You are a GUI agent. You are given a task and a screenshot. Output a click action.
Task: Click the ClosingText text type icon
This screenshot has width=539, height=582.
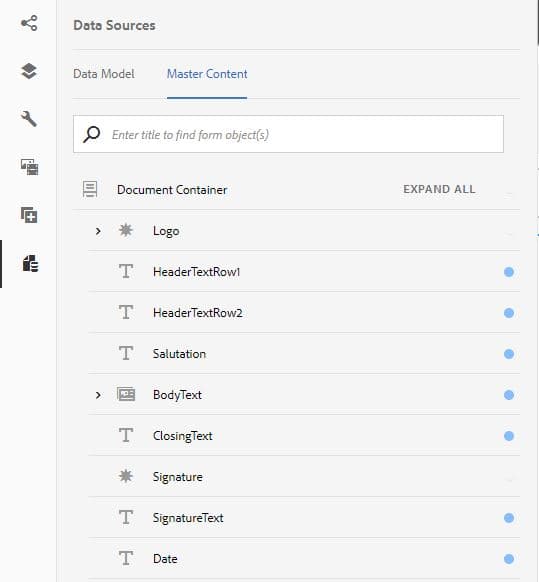126,435
